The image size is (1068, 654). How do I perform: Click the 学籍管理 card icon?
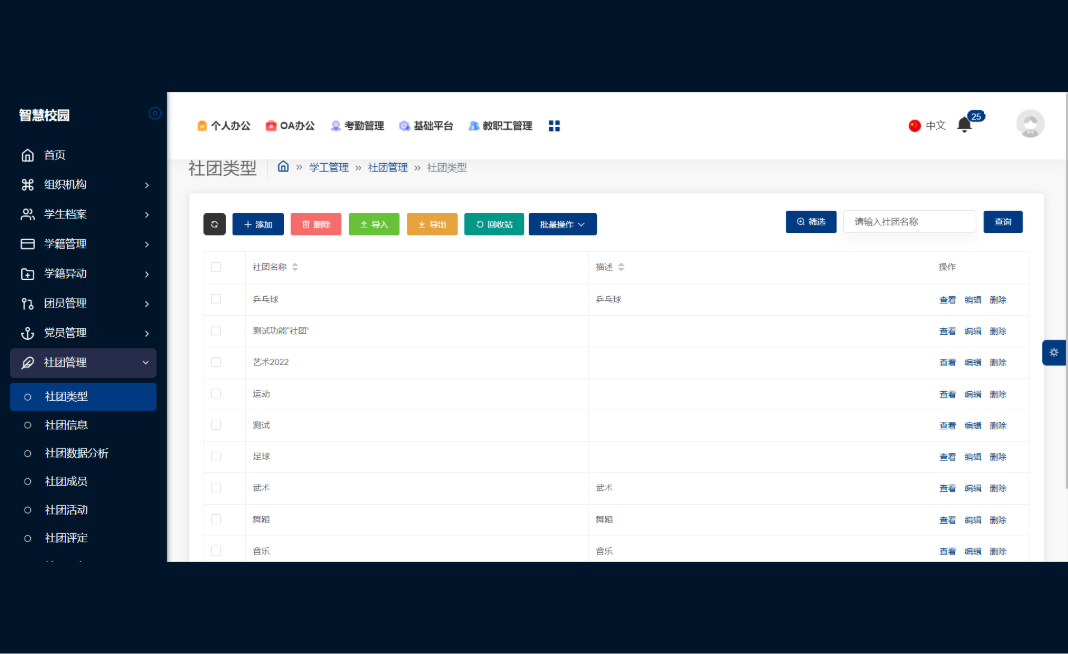tap(27, 244)
